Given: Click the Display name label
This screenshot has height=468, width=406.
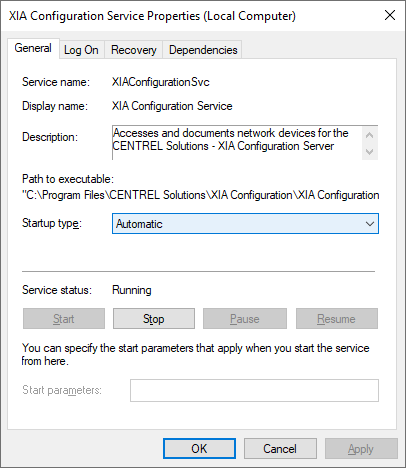Looking at the screenshot, I should [55, 106].
